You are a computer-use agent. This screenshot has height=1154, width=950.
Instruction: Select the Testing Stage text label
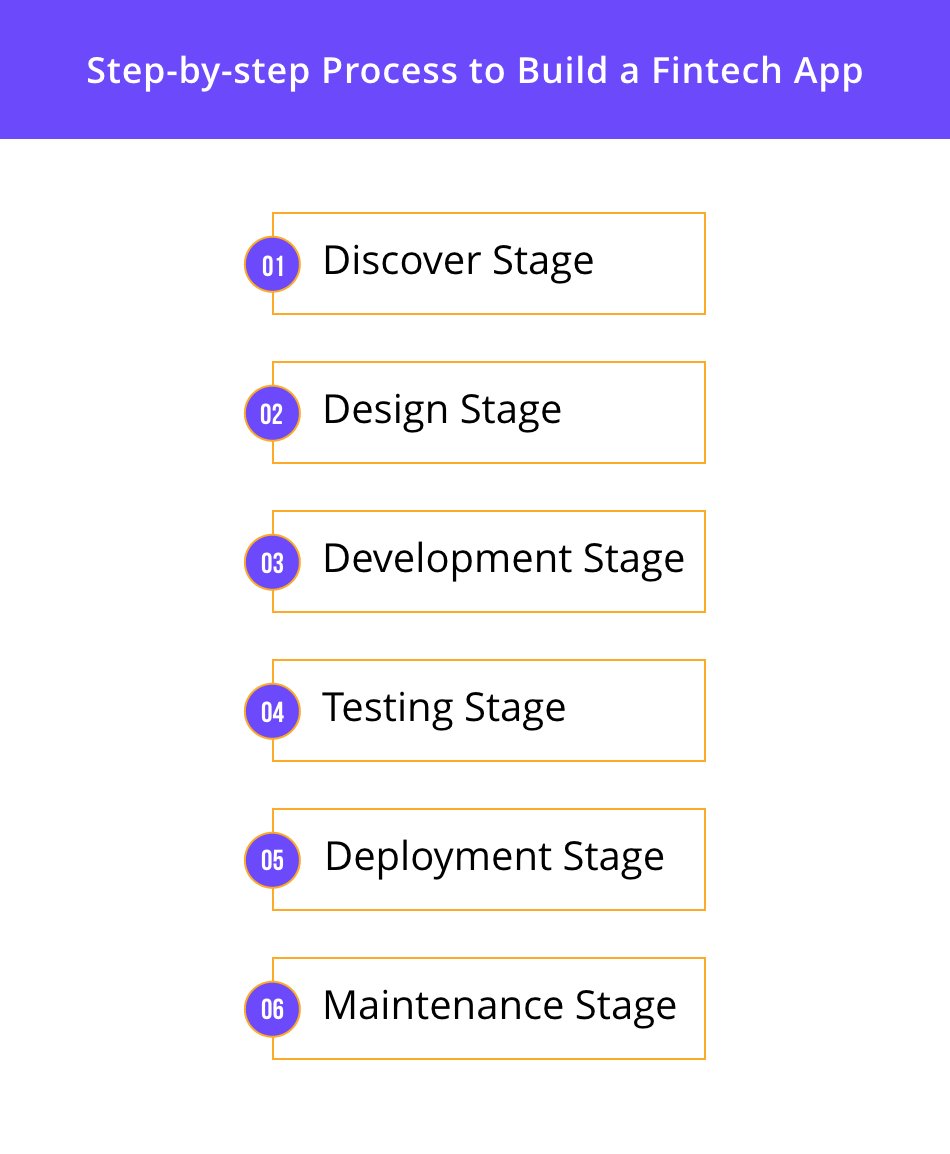[x=443, y=708]
